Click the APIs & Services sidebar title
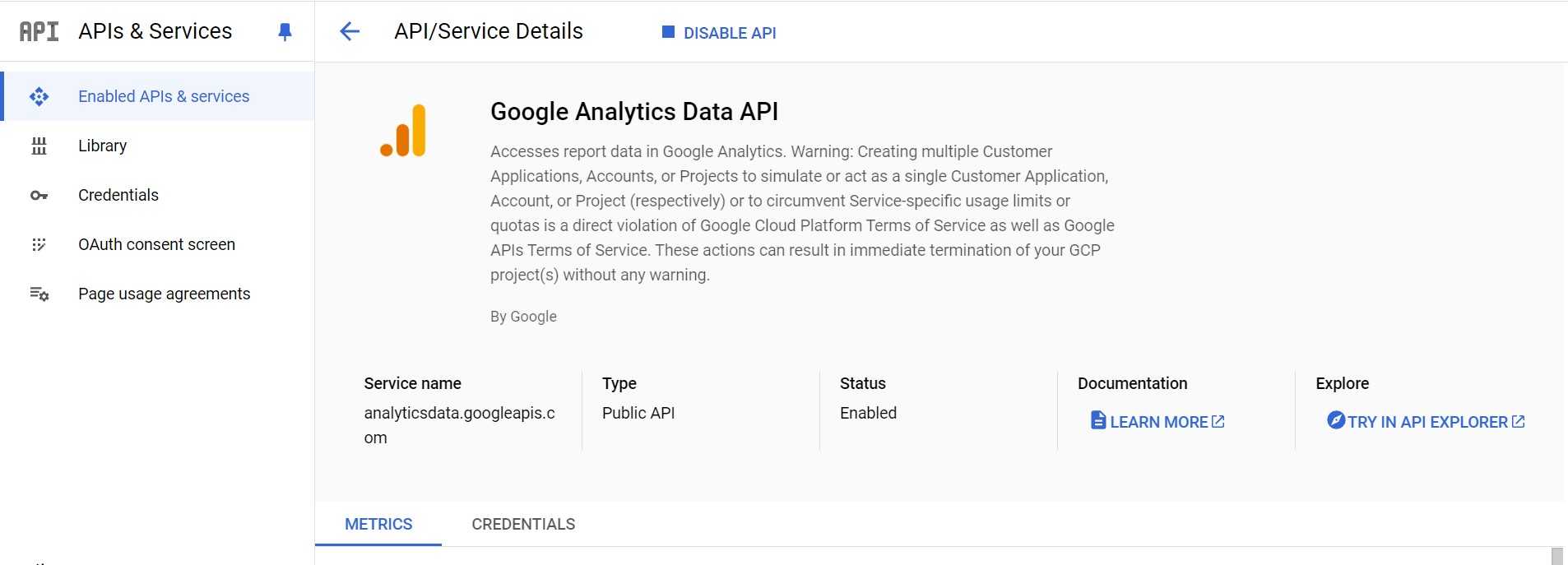This screenshot has height=565, width=1568. point(155,31)
